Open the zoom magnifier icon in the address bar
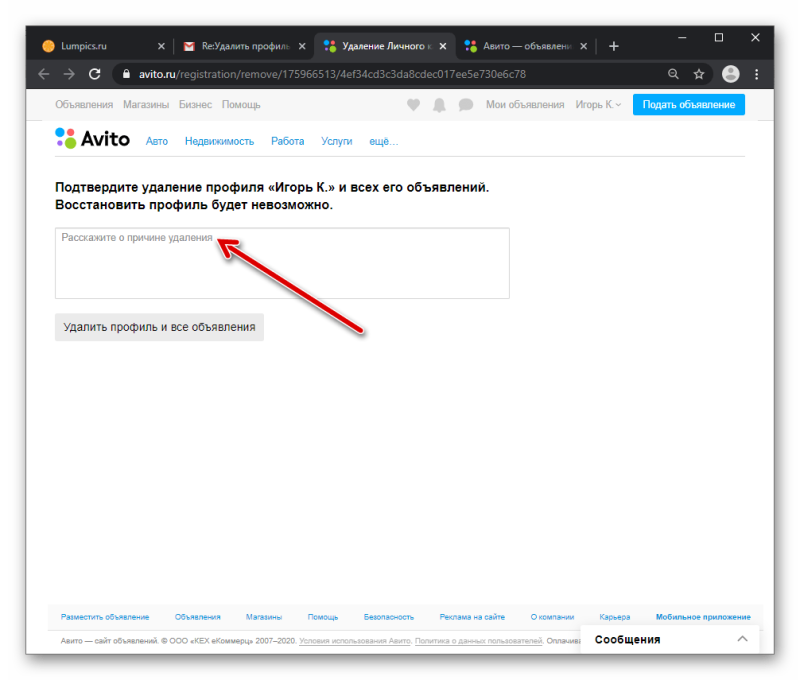Image resolution: width=800 pixels, height=680 pixels. [x=673, y=74]
